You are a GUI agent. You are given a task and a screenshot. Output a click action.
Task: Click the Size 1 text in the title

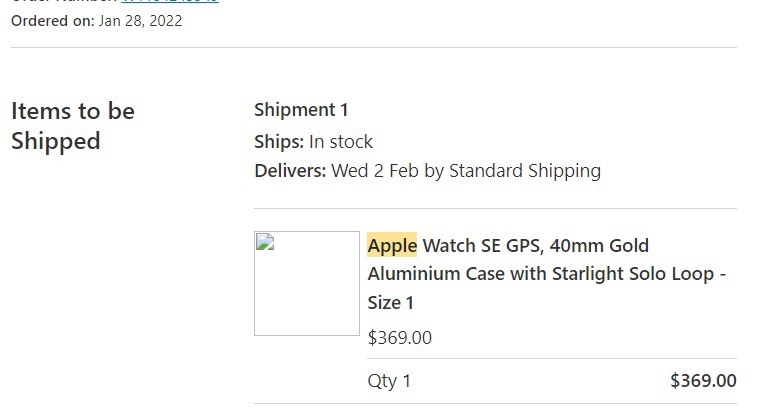pos(390,303)
